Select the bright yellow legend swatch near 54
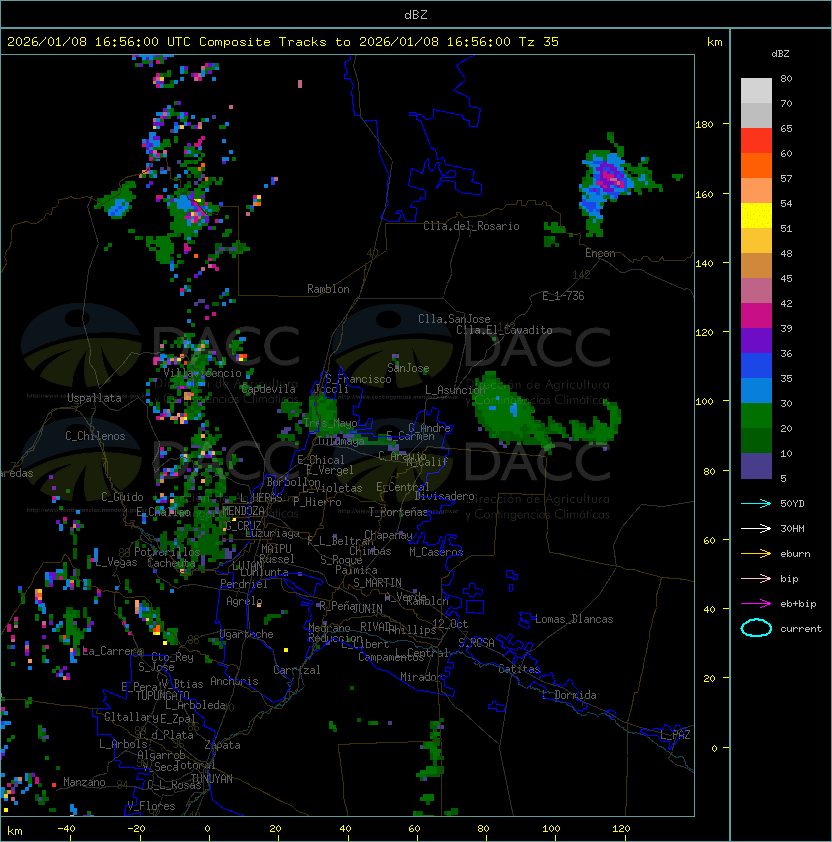The height and width of the screenshot is (842, 832). tap(756, 216)
